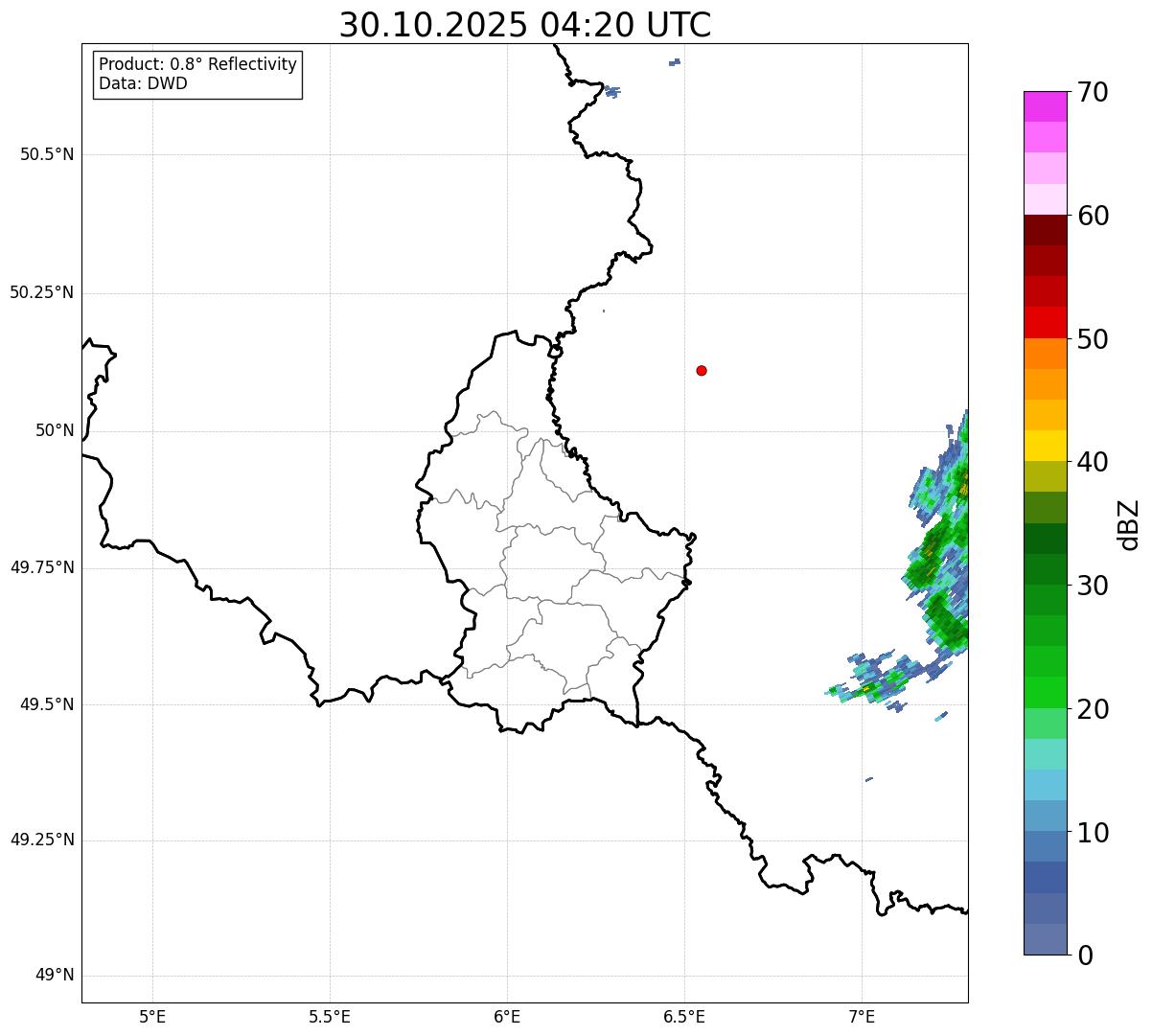Click the red location marker dot
Image resolution: width=1152 pixels, height=1036 pixels.
[x=702, y=370]
